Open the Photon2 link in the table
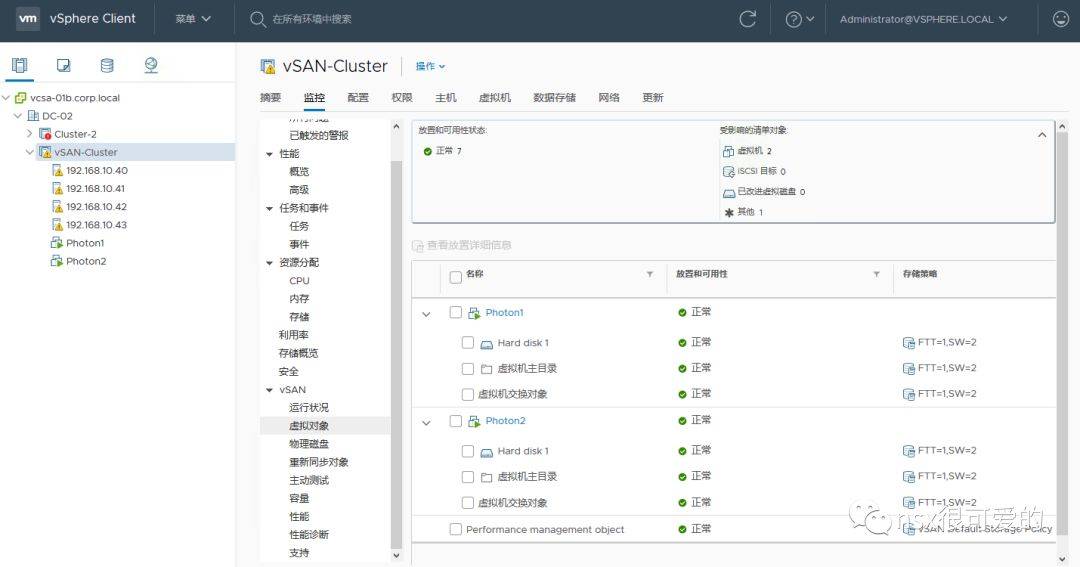1080x567 pixels. (x=505, y=421)
